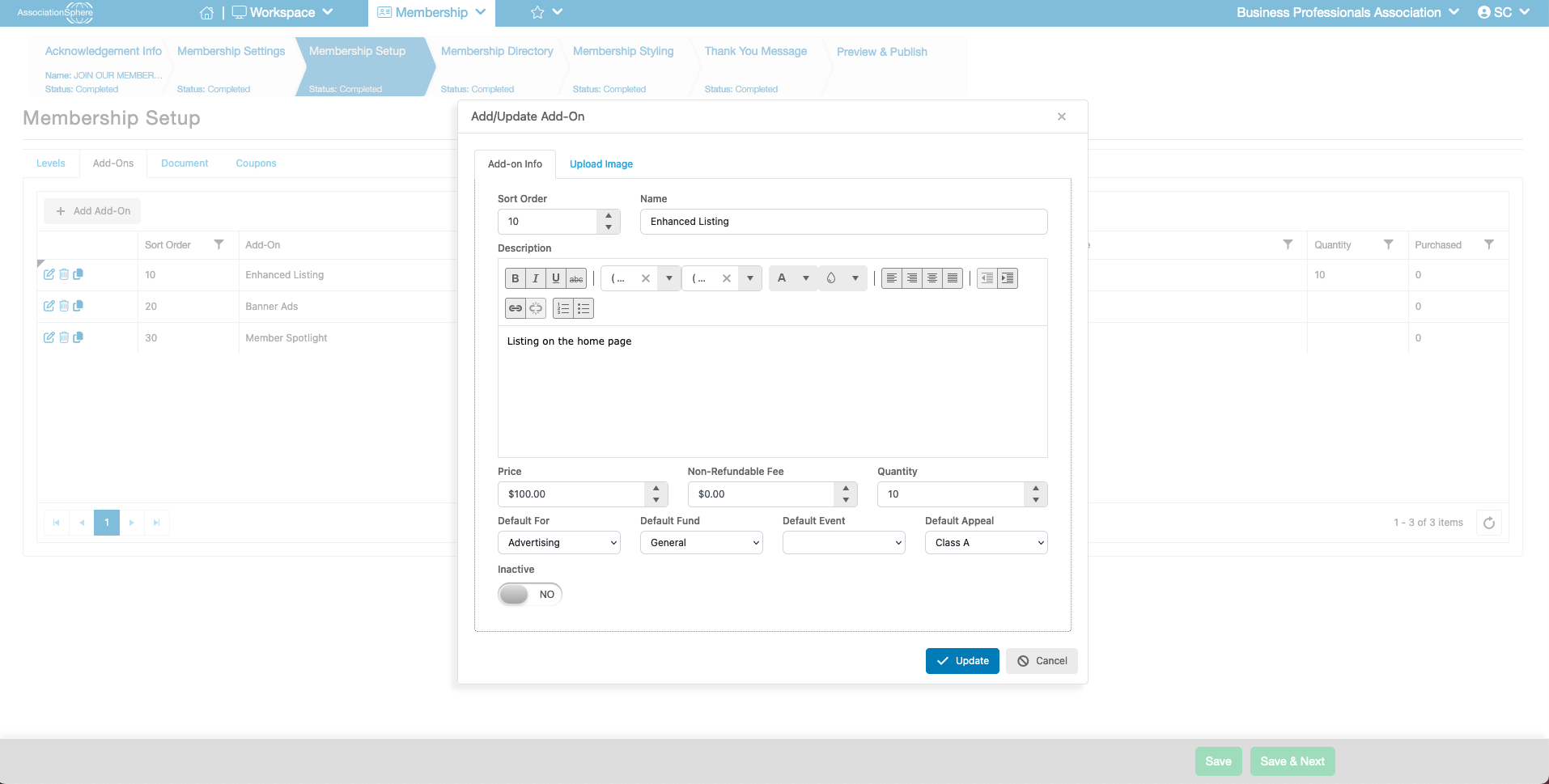The height and width of the screenshot is (784, 1549).
Task: Edit the Banner Ads add-on row
Action: 49,306
